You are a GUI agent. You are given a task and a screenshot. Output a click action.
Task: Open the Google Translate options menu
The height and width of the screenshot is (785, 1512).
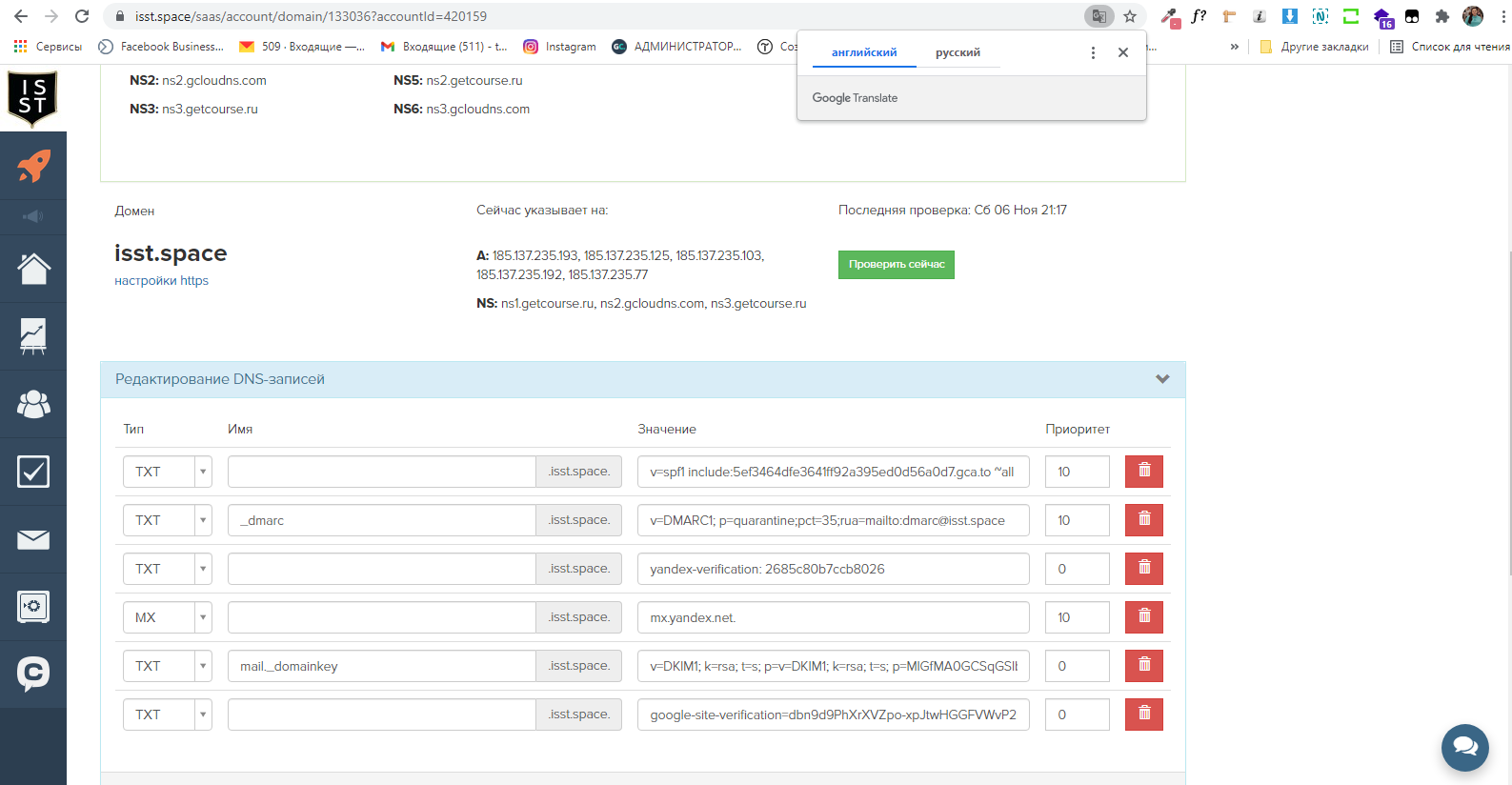(x=1093, y=52)
